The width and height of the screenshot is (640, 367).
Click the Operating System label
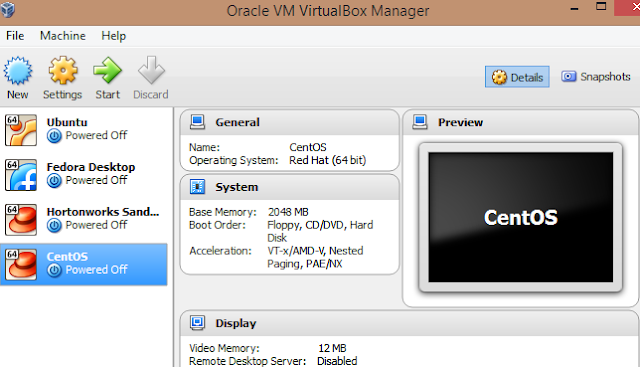pyautogui.click(x=233, y=160)
